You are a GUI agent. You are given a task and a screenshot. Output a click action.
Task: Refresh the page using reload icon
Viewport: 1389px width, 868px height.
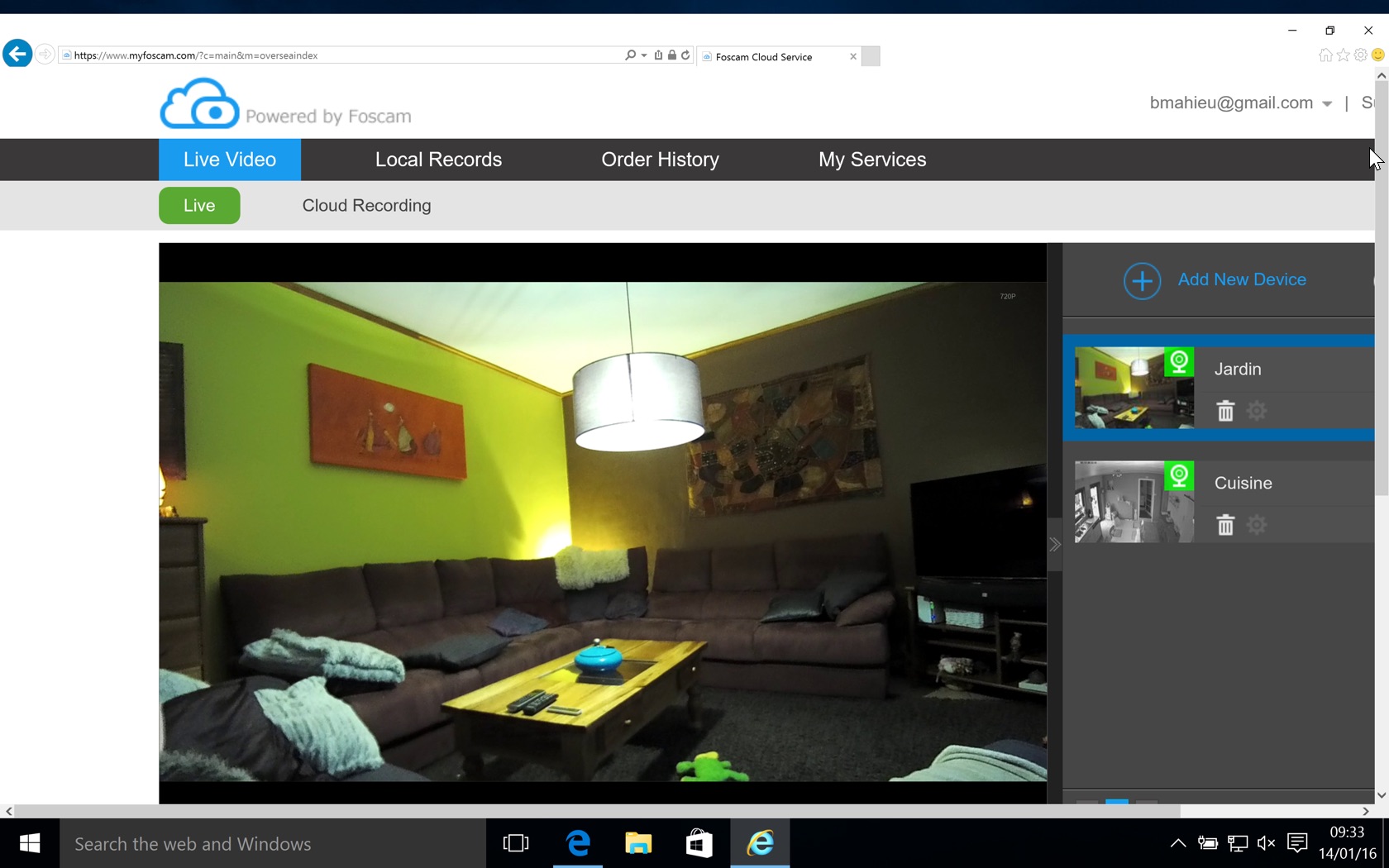click(x=685, y=55)
